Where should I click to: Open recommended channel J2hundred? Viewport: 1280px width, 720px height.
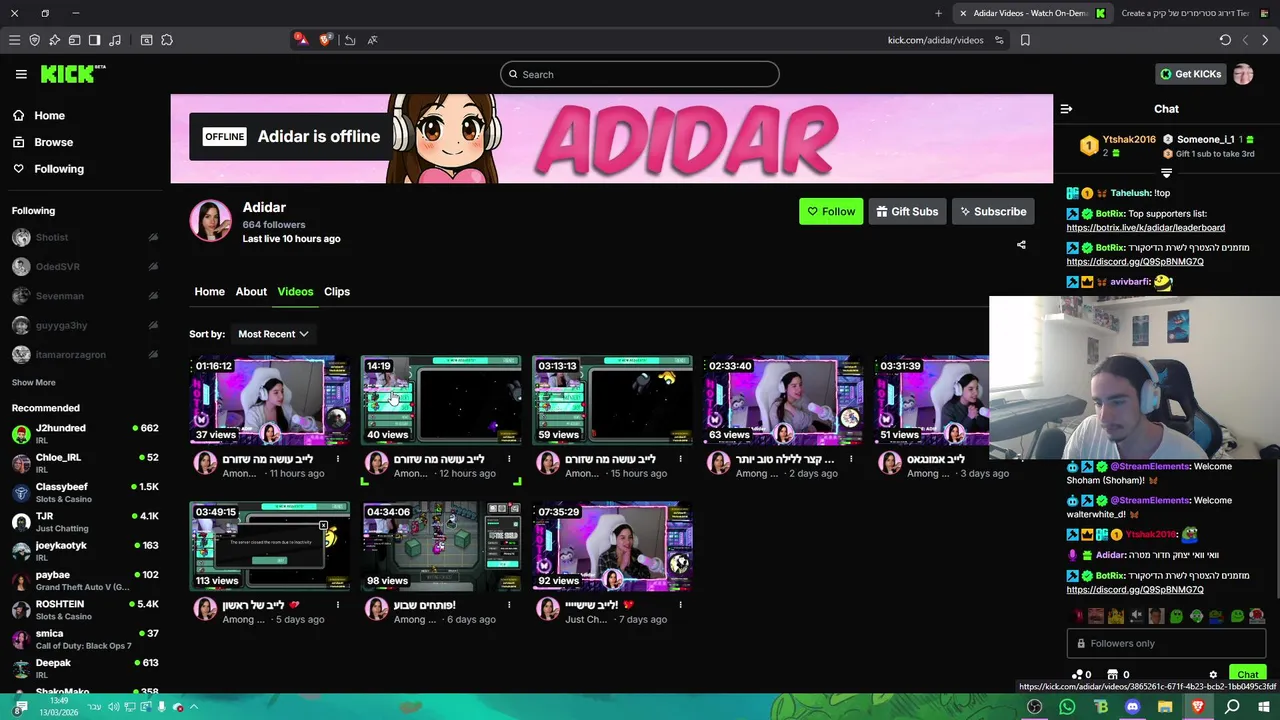click(x=85, y=434)
